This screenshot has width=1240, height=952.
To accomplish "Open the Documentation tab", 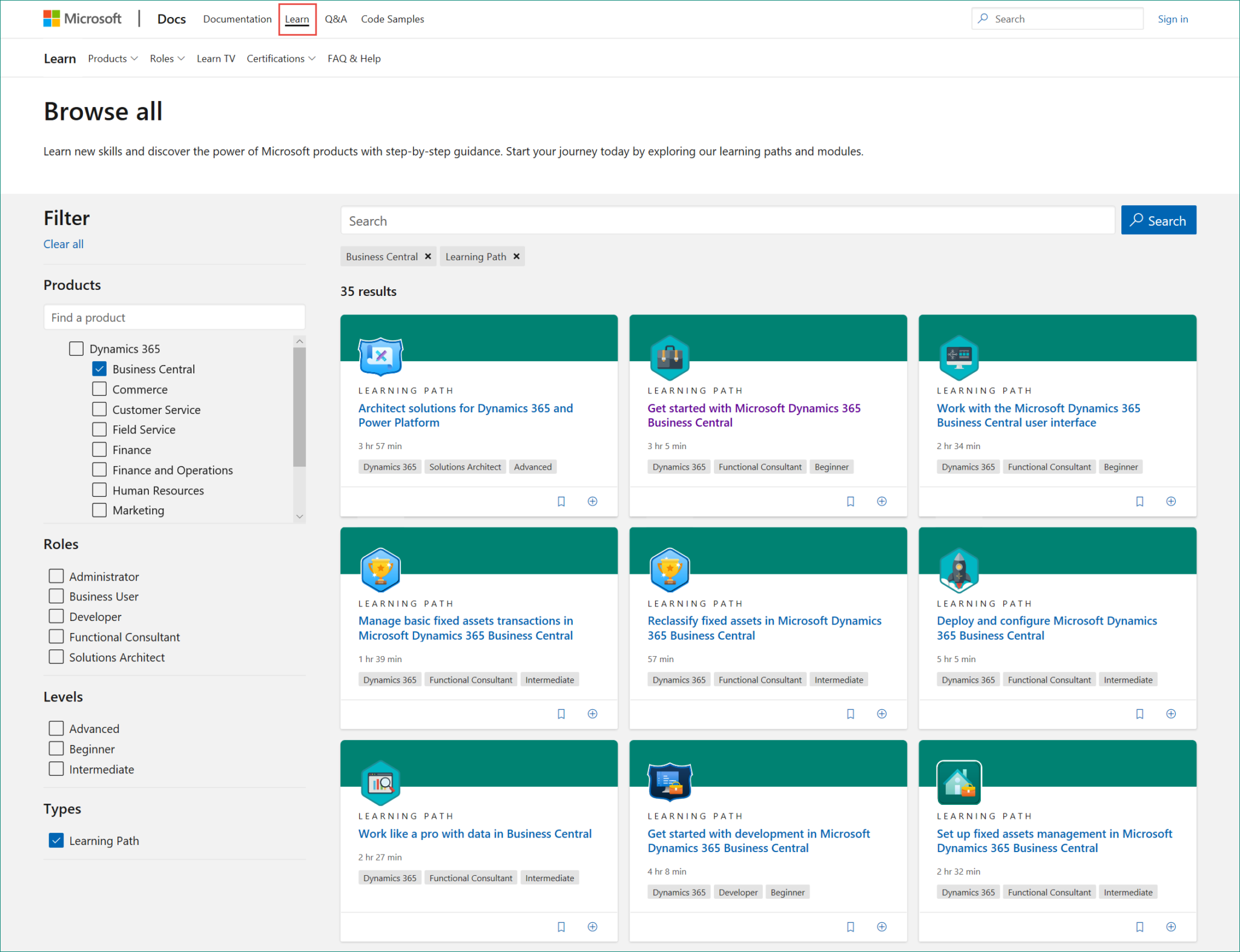I will (237, 19).
